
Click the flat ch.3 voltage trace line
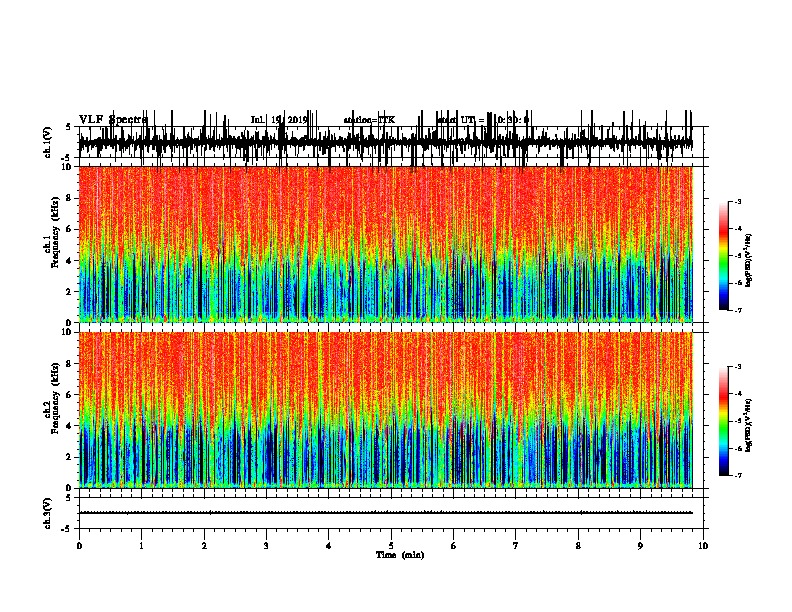(x=385, y=513)
